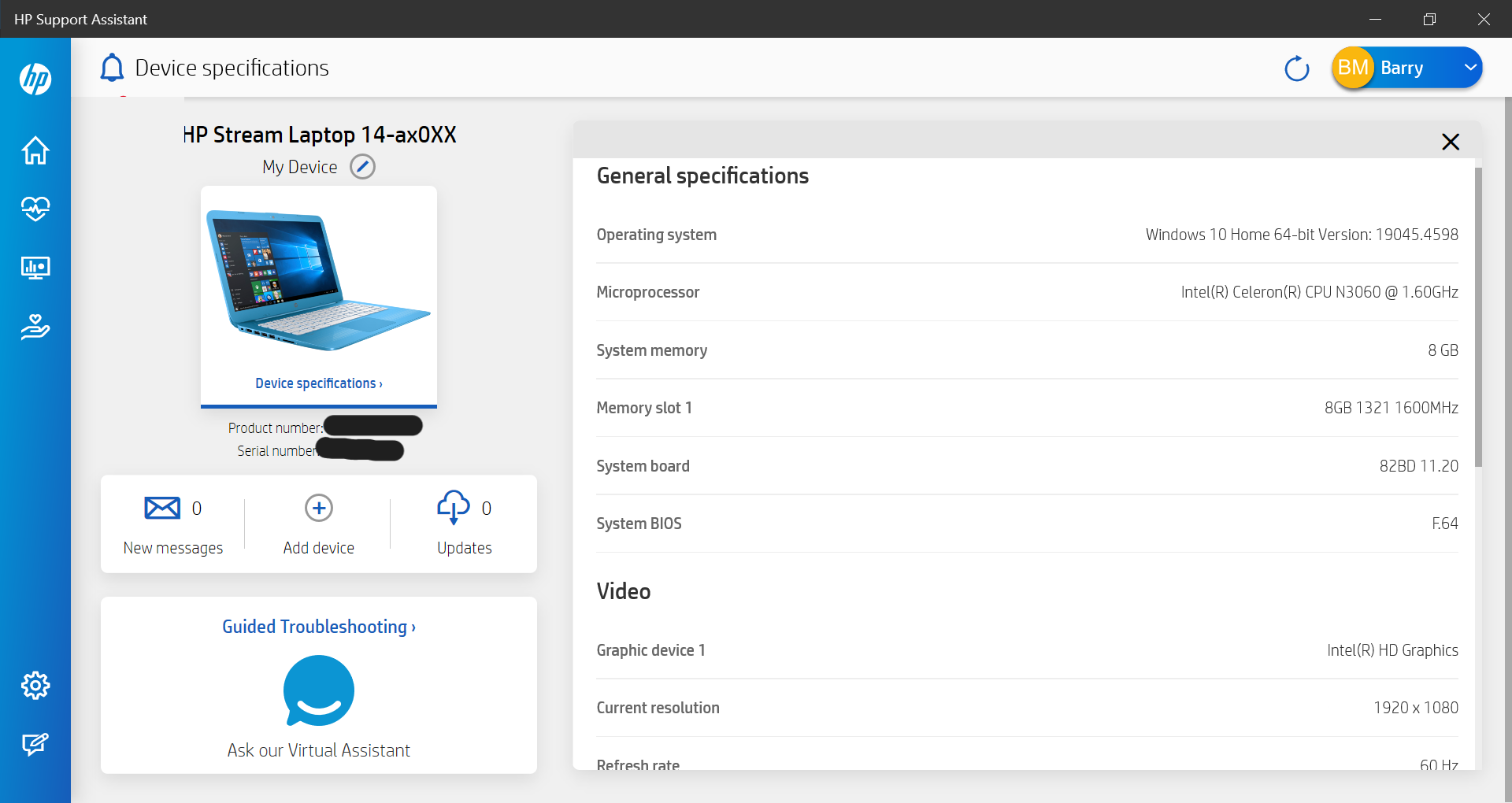Image resolution: width=1512 pixels, height=803 pixels.
Task: Open the feedback icon in sidebar
Action: [35, 744]
